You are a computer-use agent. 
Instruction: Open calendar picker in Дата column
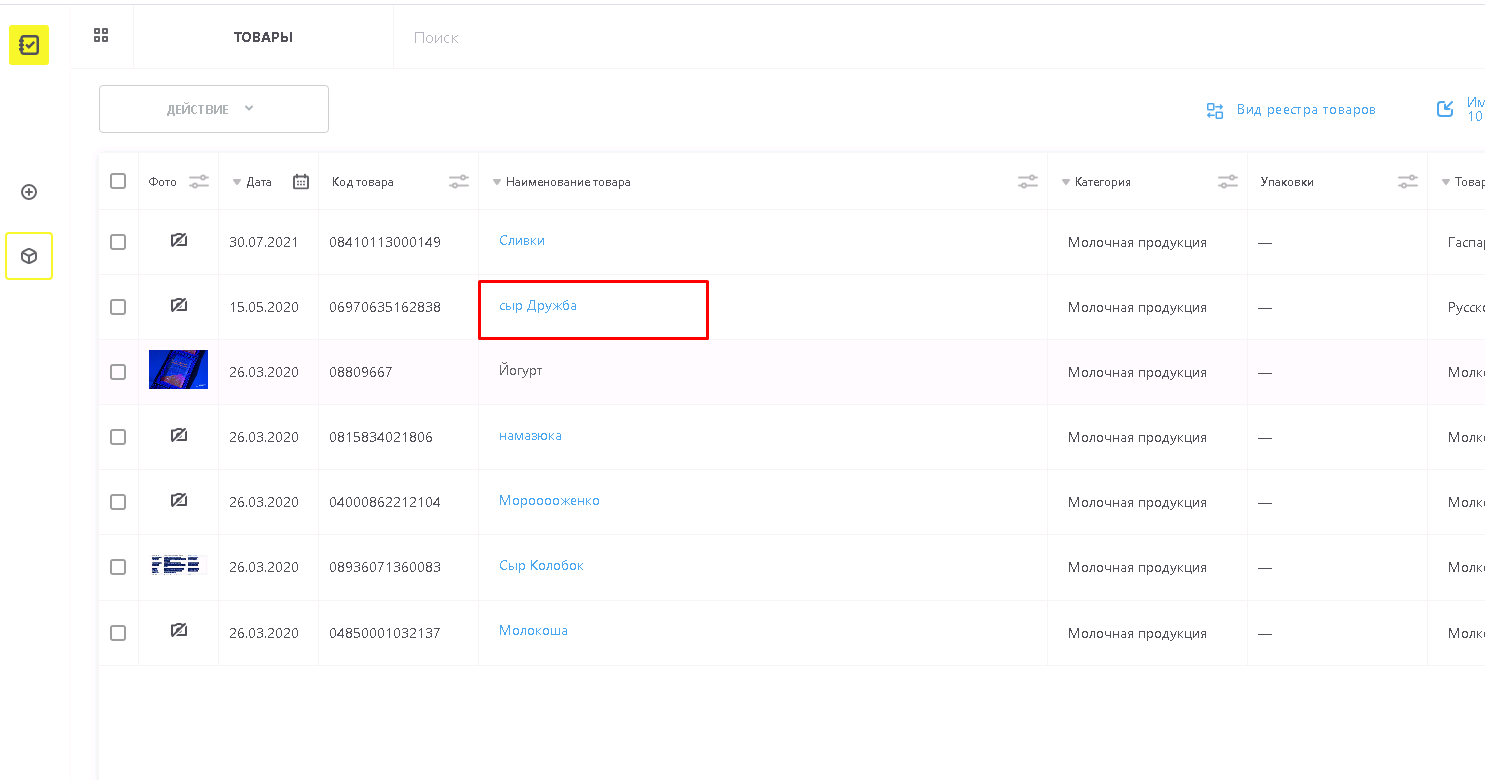301,181
